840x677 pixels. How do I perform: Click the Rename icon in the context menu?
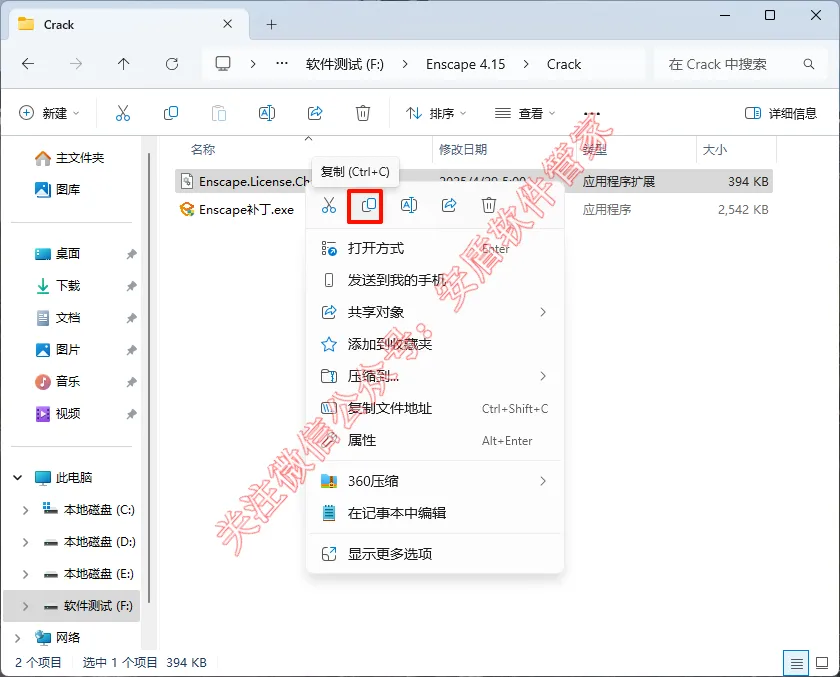(x=409, y=205)
